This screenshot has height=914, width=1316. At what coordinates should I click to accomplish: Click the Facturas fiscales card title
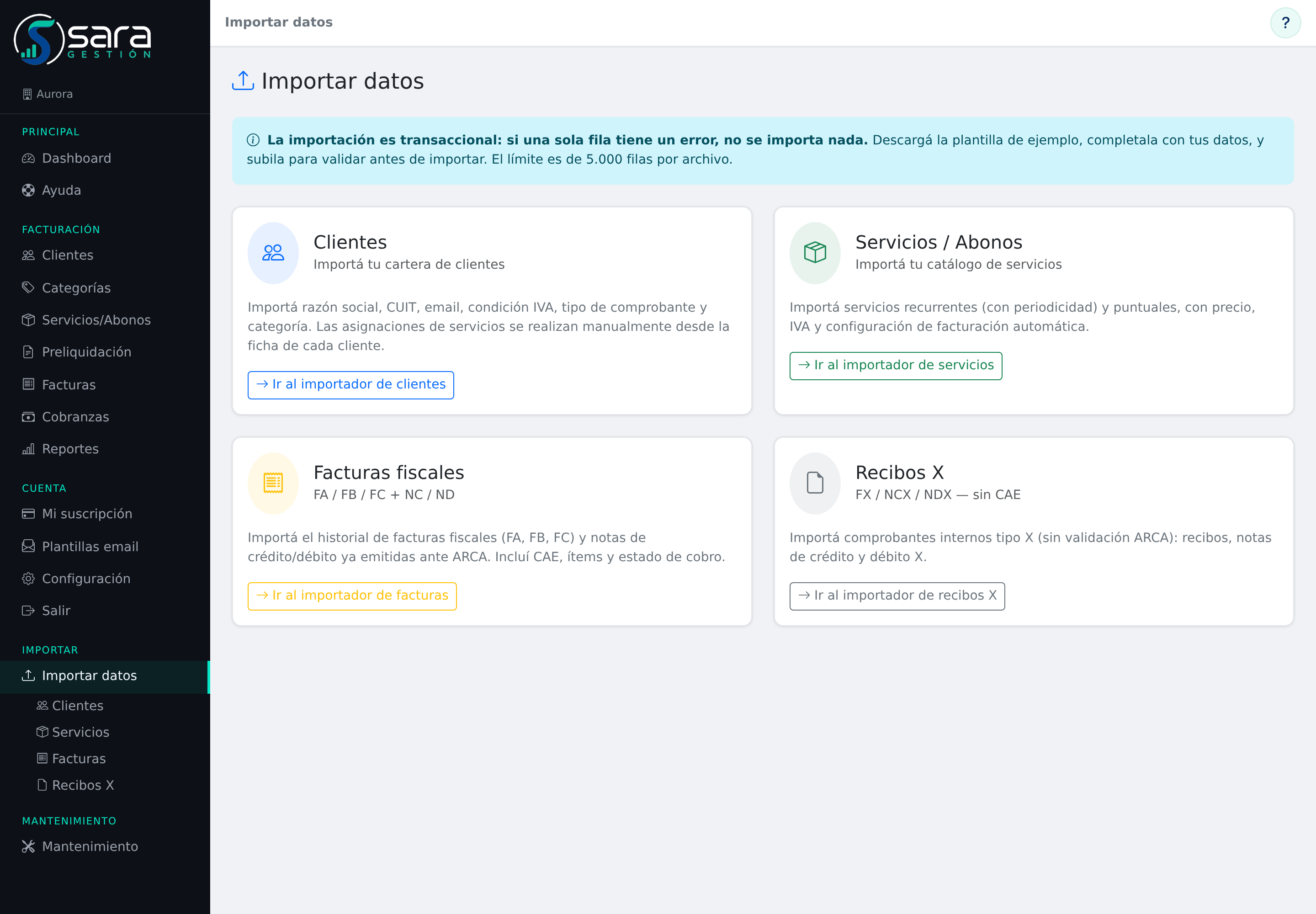click(x=389, y=473)
